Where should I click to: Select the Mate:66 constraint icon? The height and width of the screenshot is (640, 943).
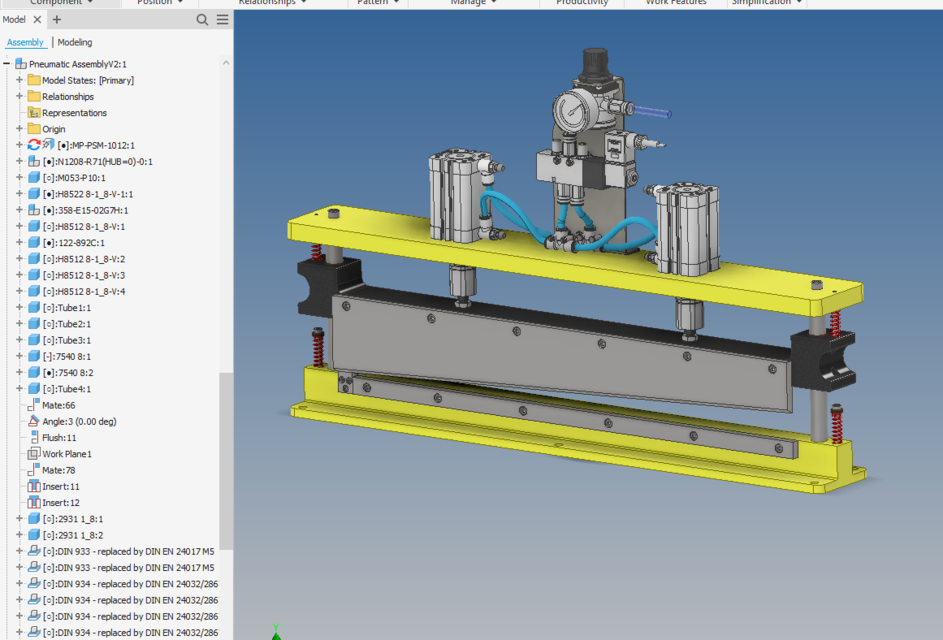(31, 405)
